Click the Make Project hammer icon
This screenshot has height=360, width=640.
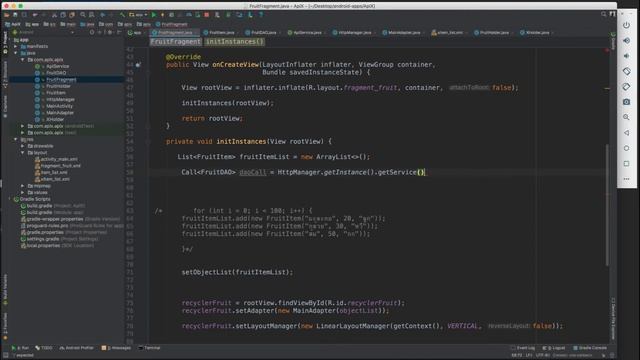click(x=122, y=15)
